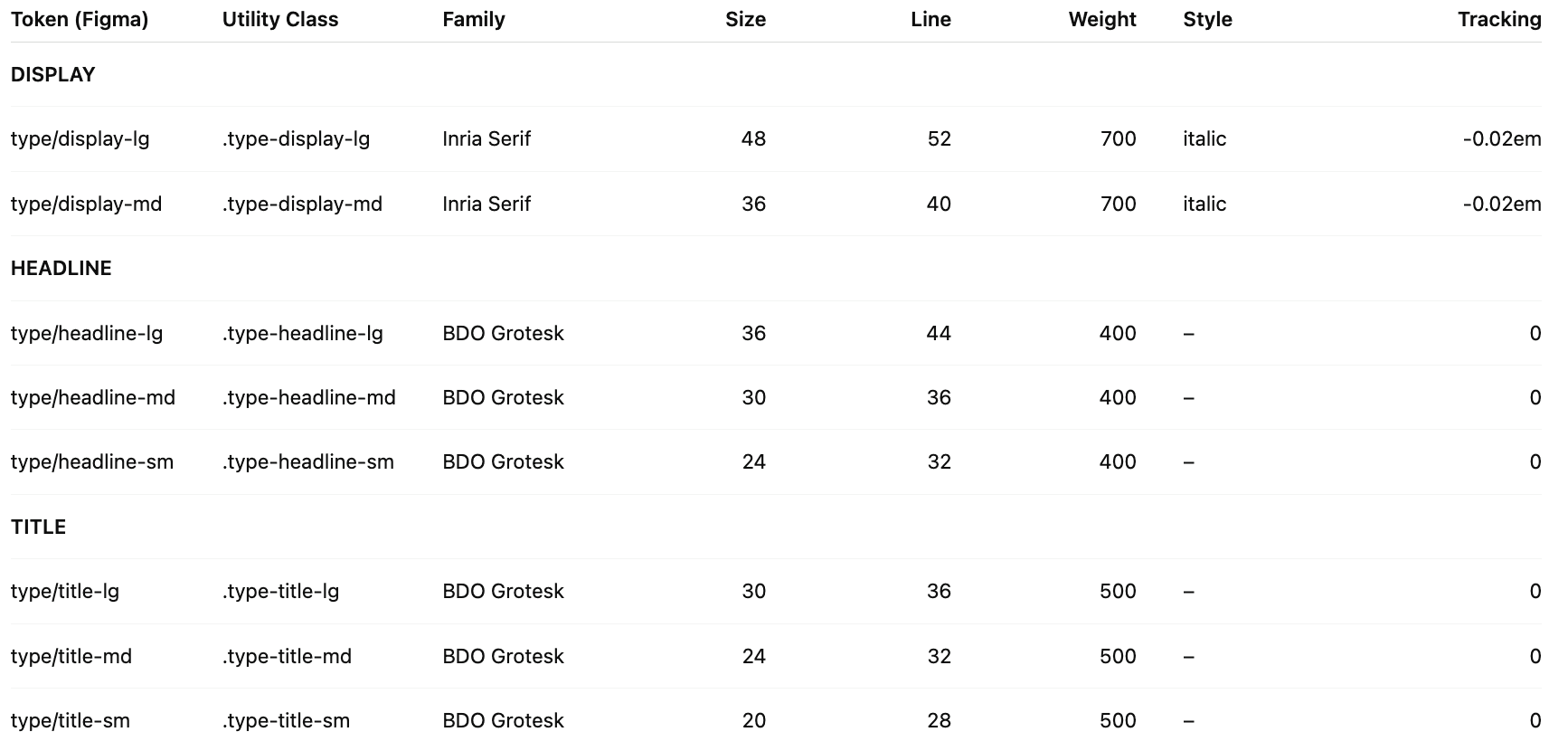Click the Tracking column header
This screenshot has width=1568, height=751.
click(x=1499, y=20)
